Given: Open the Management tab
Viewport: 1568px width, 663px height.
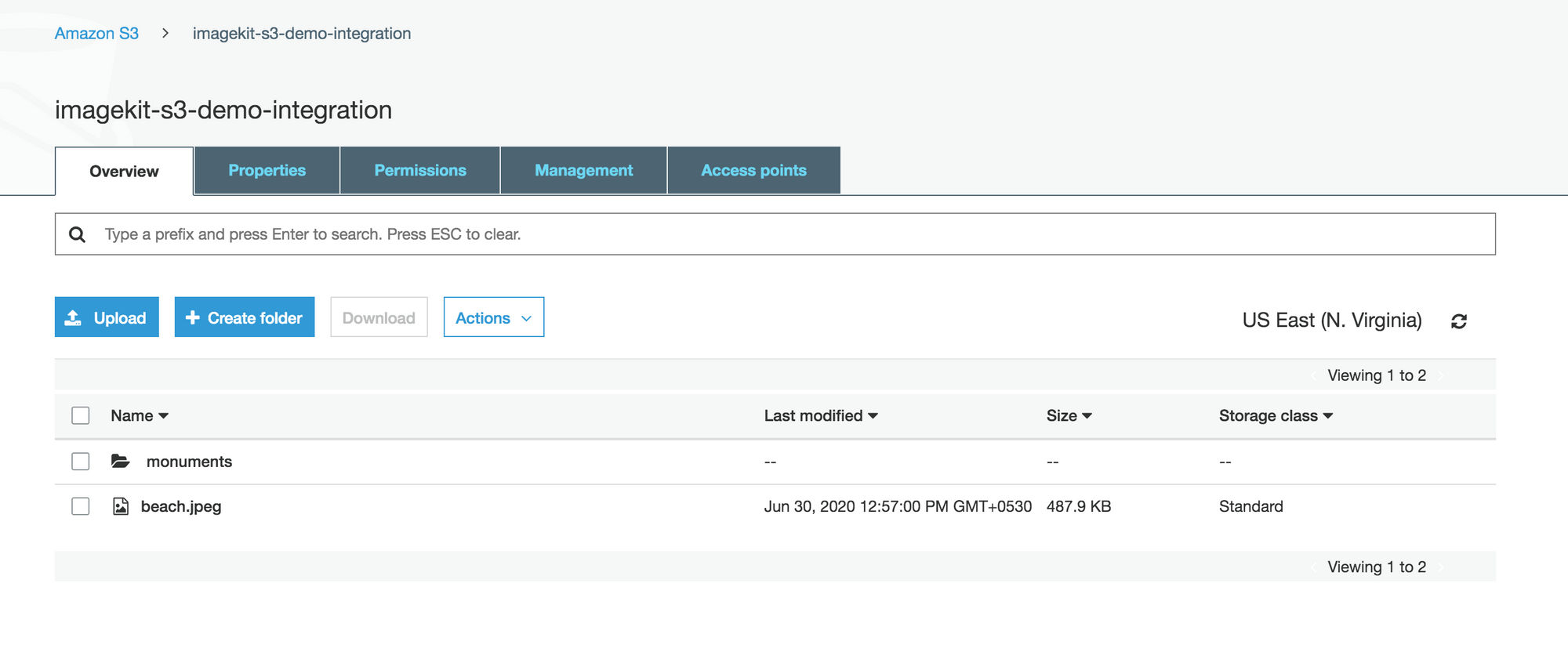Looking at the screenshot, I should click(583, 170).
